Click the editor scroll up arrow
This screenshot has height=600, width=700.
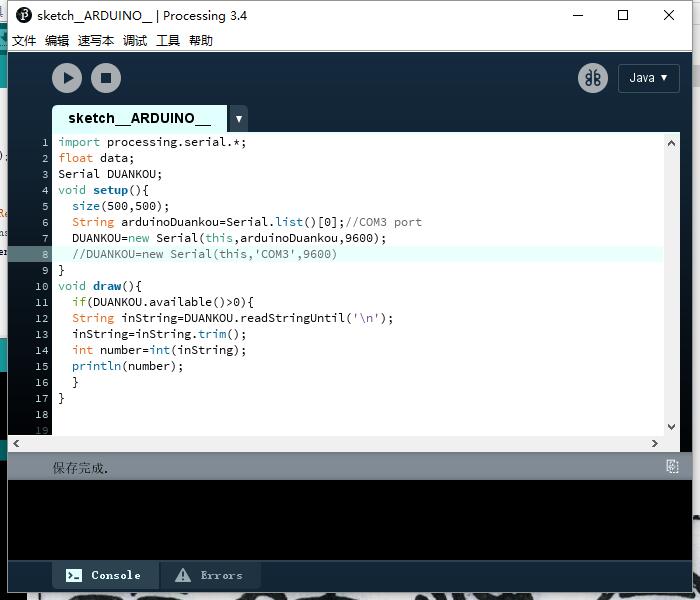point(671,144)
